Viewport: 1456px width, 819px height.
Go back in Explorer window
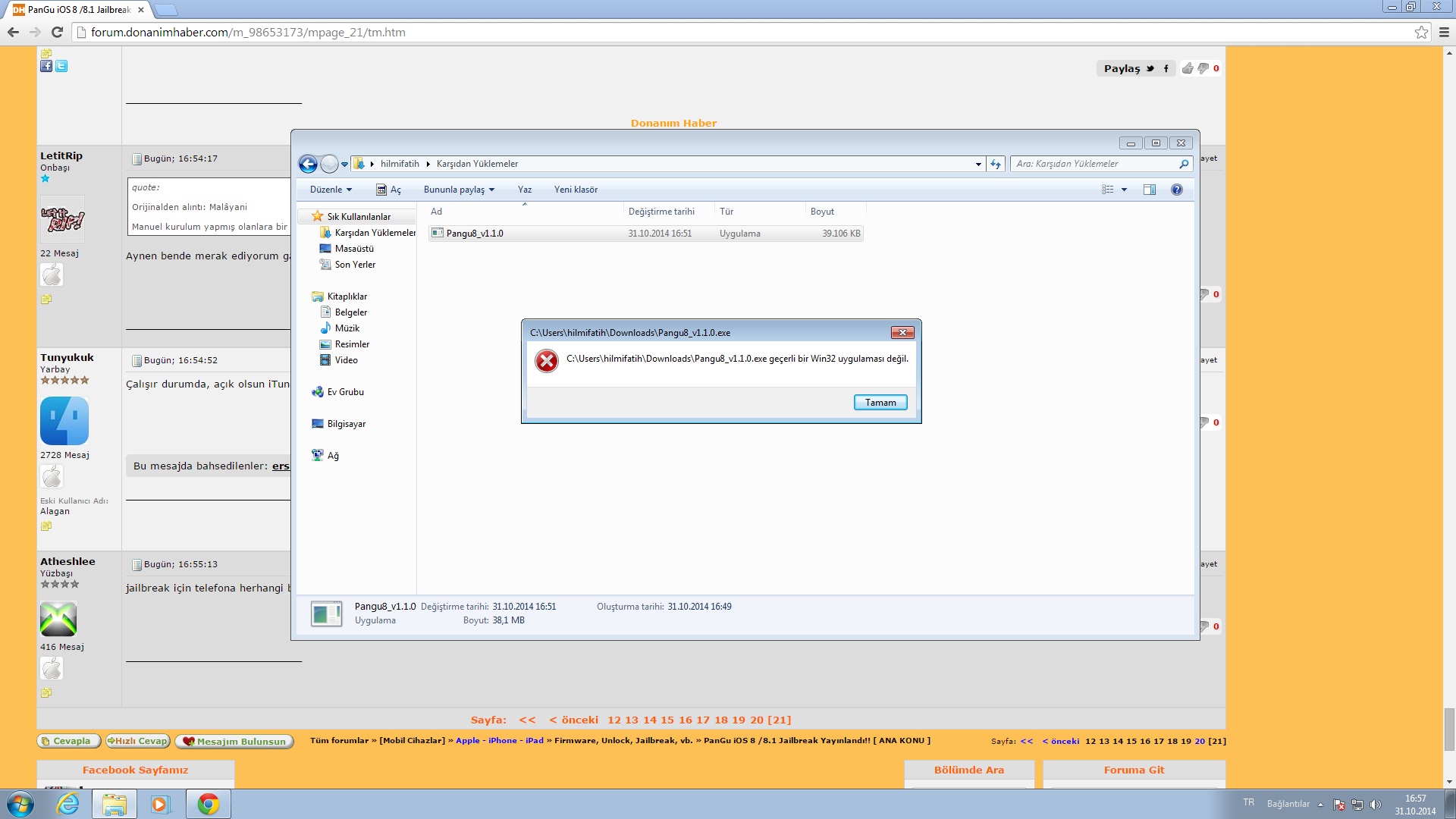[x=308, y=164]
